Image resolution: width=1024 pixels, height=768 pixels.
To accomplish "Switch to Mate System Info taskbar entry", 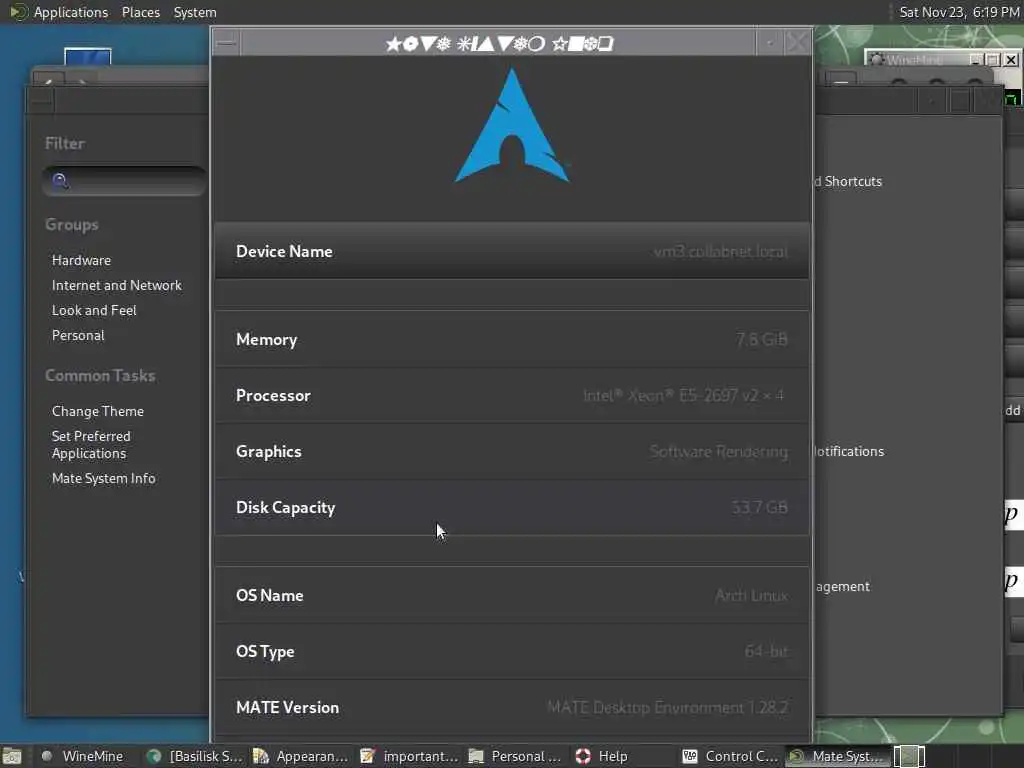I will tap(837, 756).
